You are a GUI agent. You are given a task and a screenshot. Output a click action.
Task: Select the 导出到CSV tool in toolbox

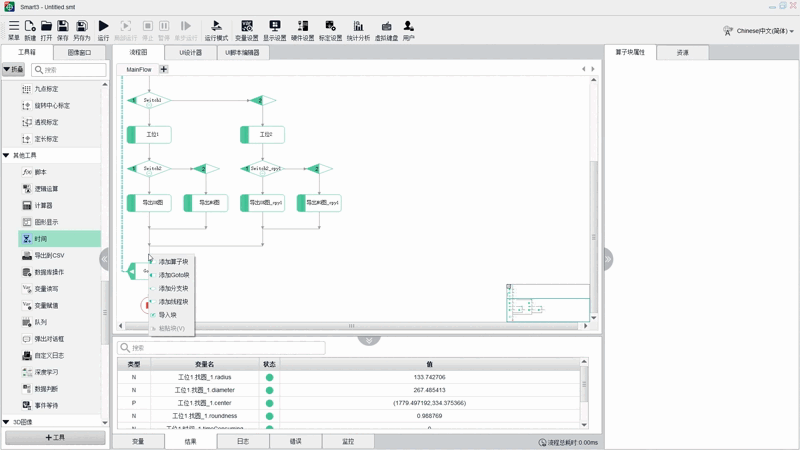(x=49, y=256)
